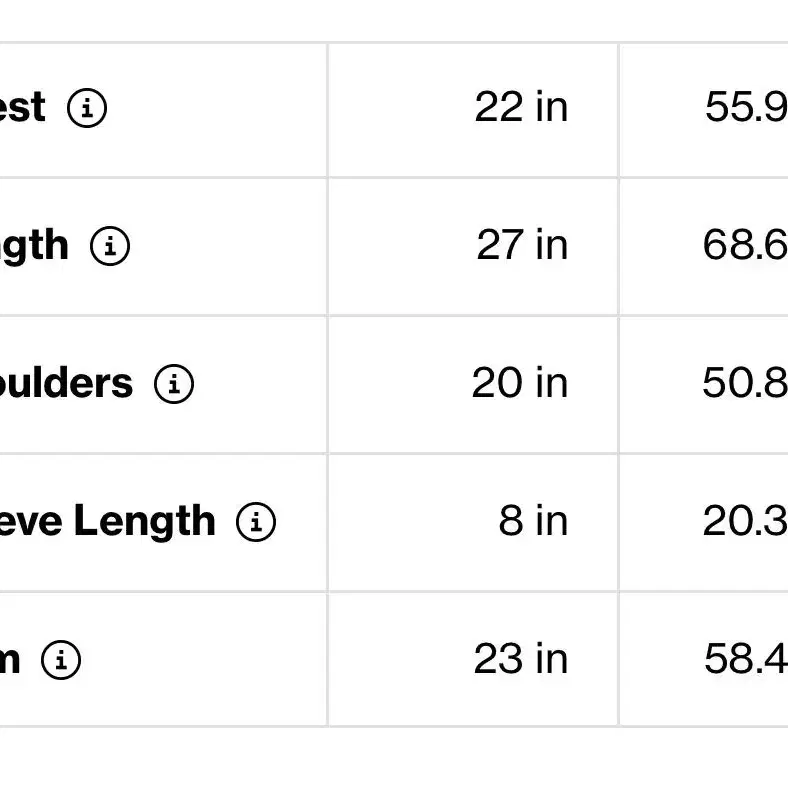The width and height of the screenshot is (788, 788).
Task: Show the Shoulders measurement info icon
Action: coord(174,384)
